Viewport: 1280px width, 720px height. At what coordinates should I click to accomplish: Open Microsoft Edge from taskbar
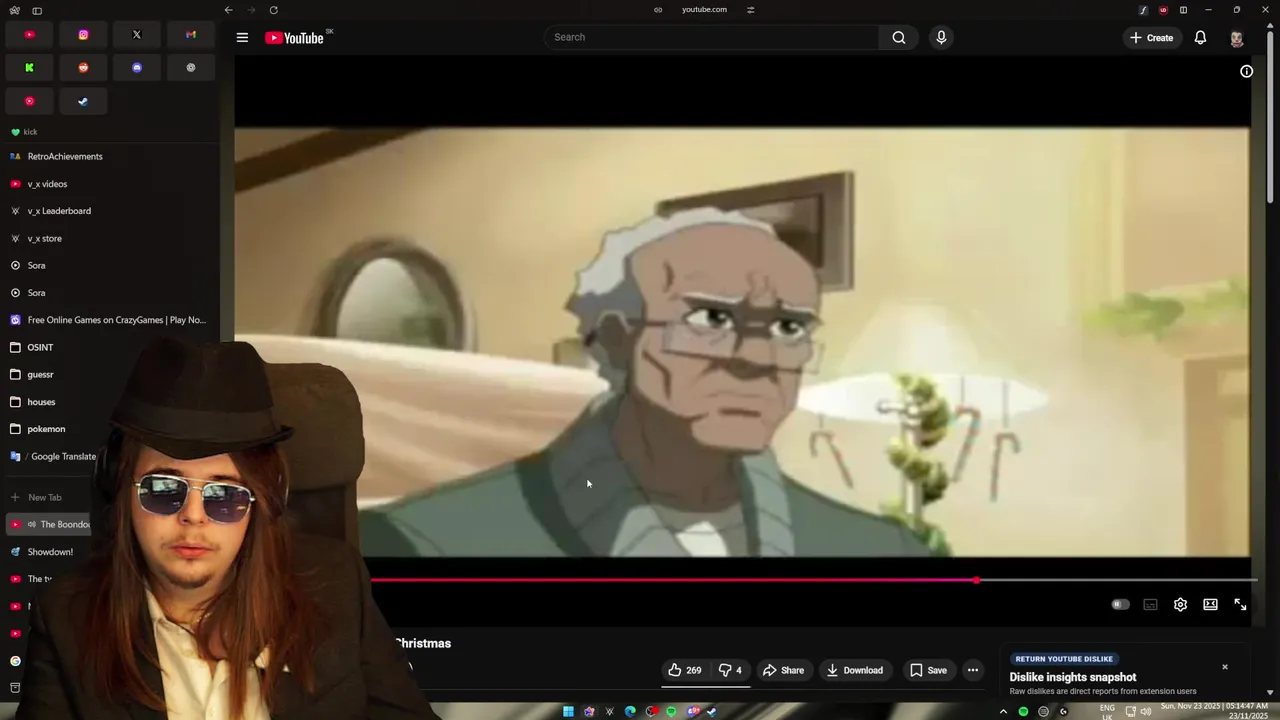(x=630, y=711)
